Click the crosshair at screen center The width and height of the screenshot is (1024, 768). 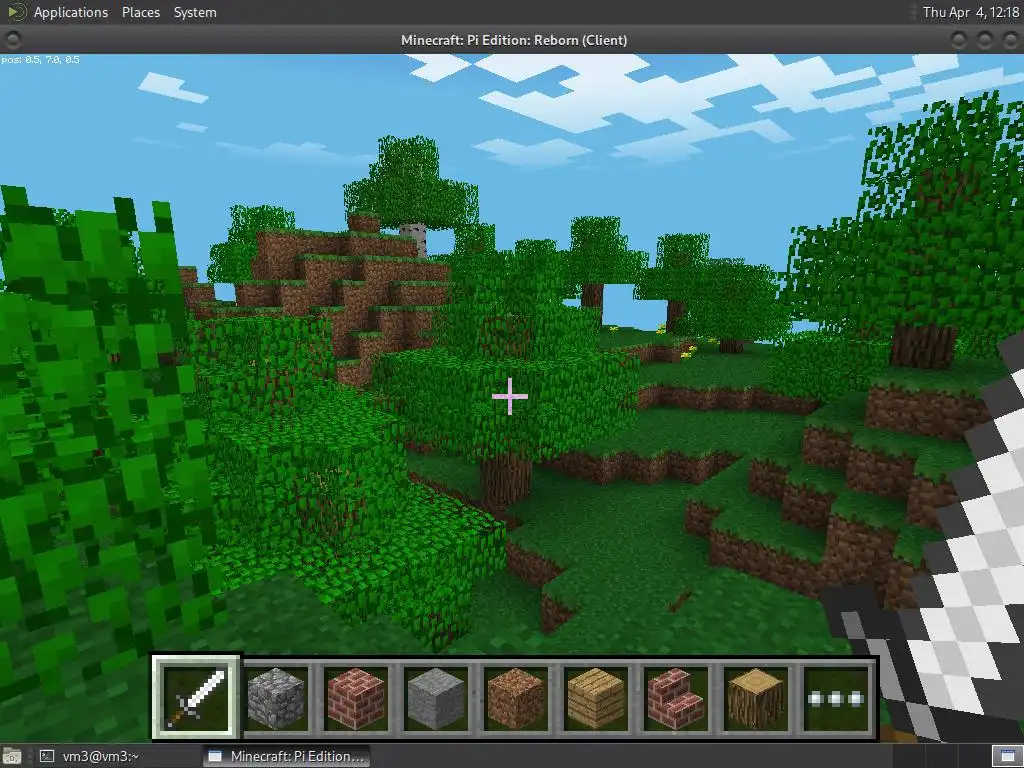[510, 396]
